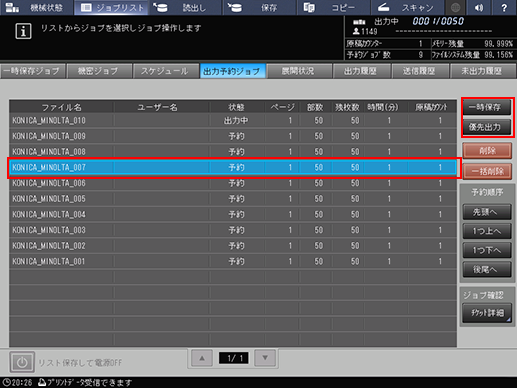Open the 出力履歴 tab
517x388 pixels.
(361, 71)
